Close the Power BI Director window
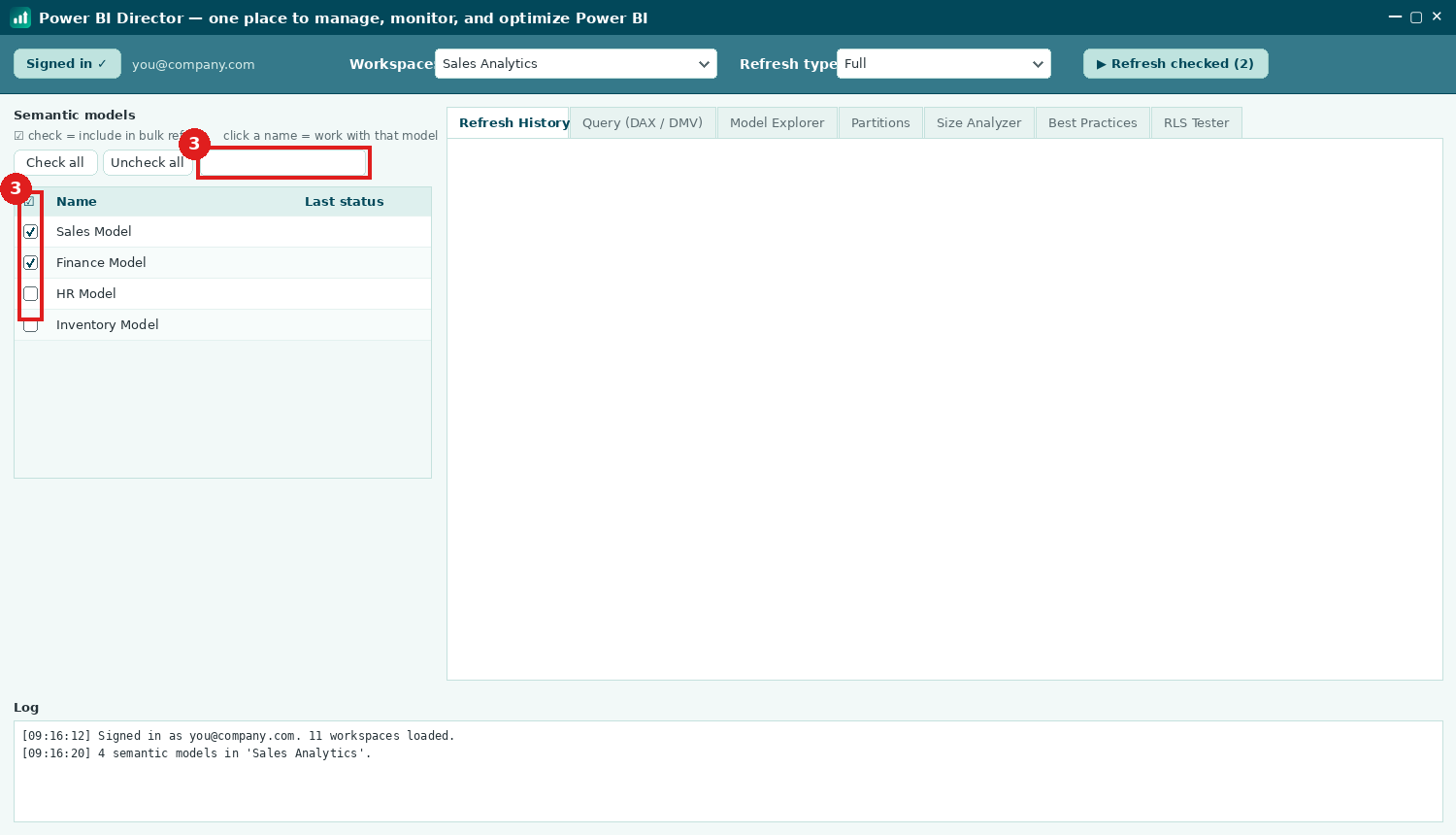The height and width of the screenshot is (835, 1456). click(x=1437, y=17)
